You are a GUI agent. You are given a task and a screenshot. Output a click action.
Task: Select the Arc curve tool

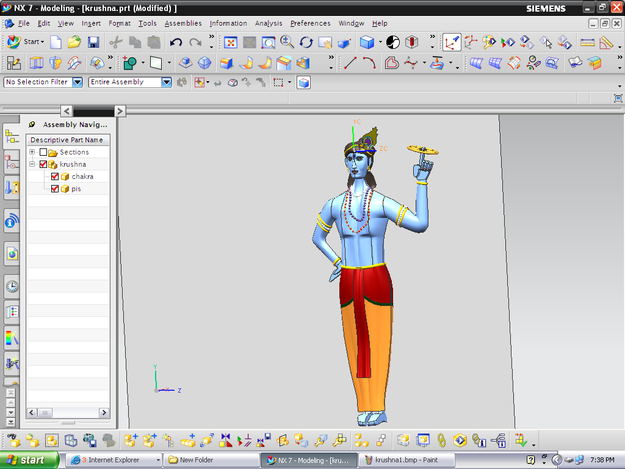369,63
